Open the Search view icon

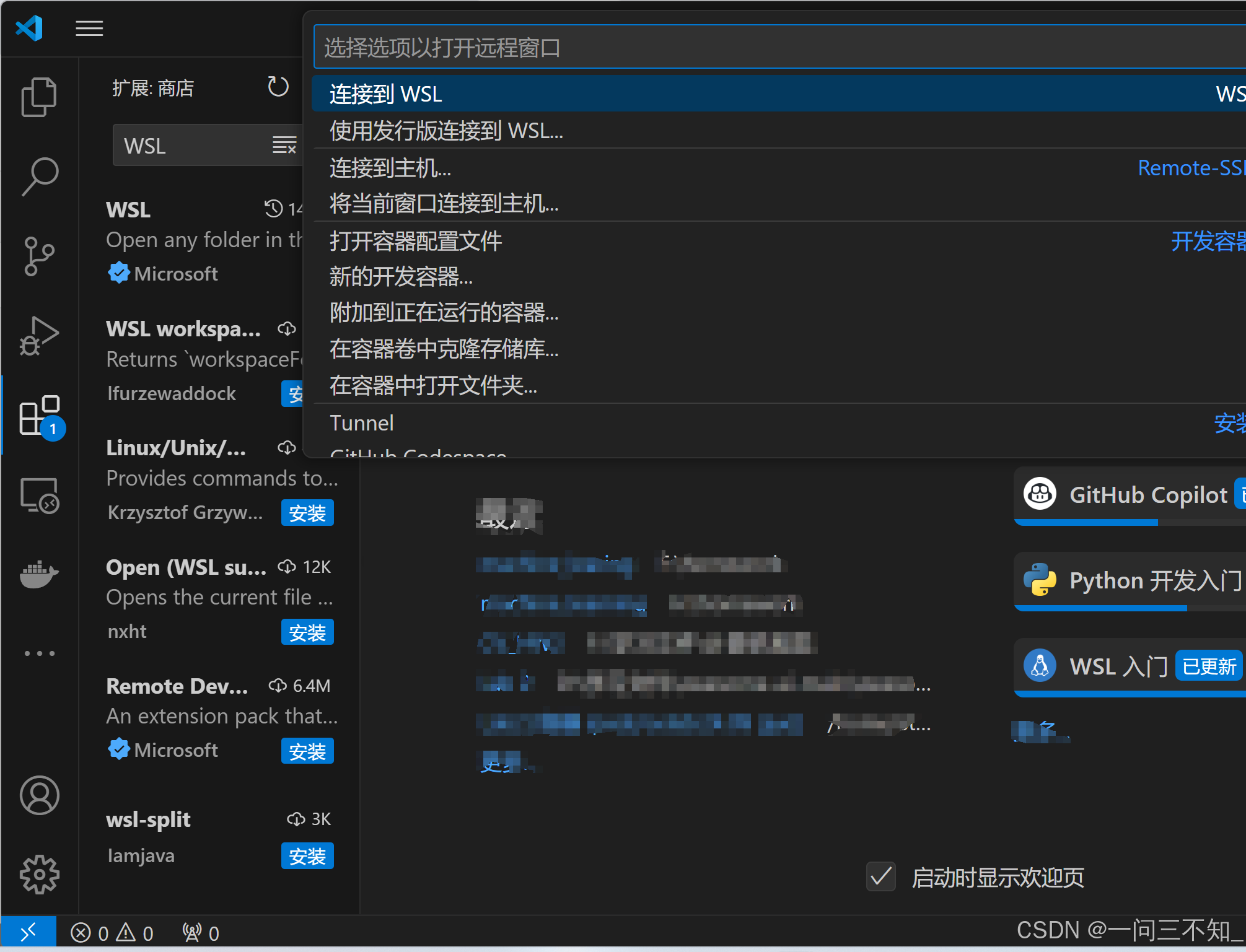pos(39,176)
